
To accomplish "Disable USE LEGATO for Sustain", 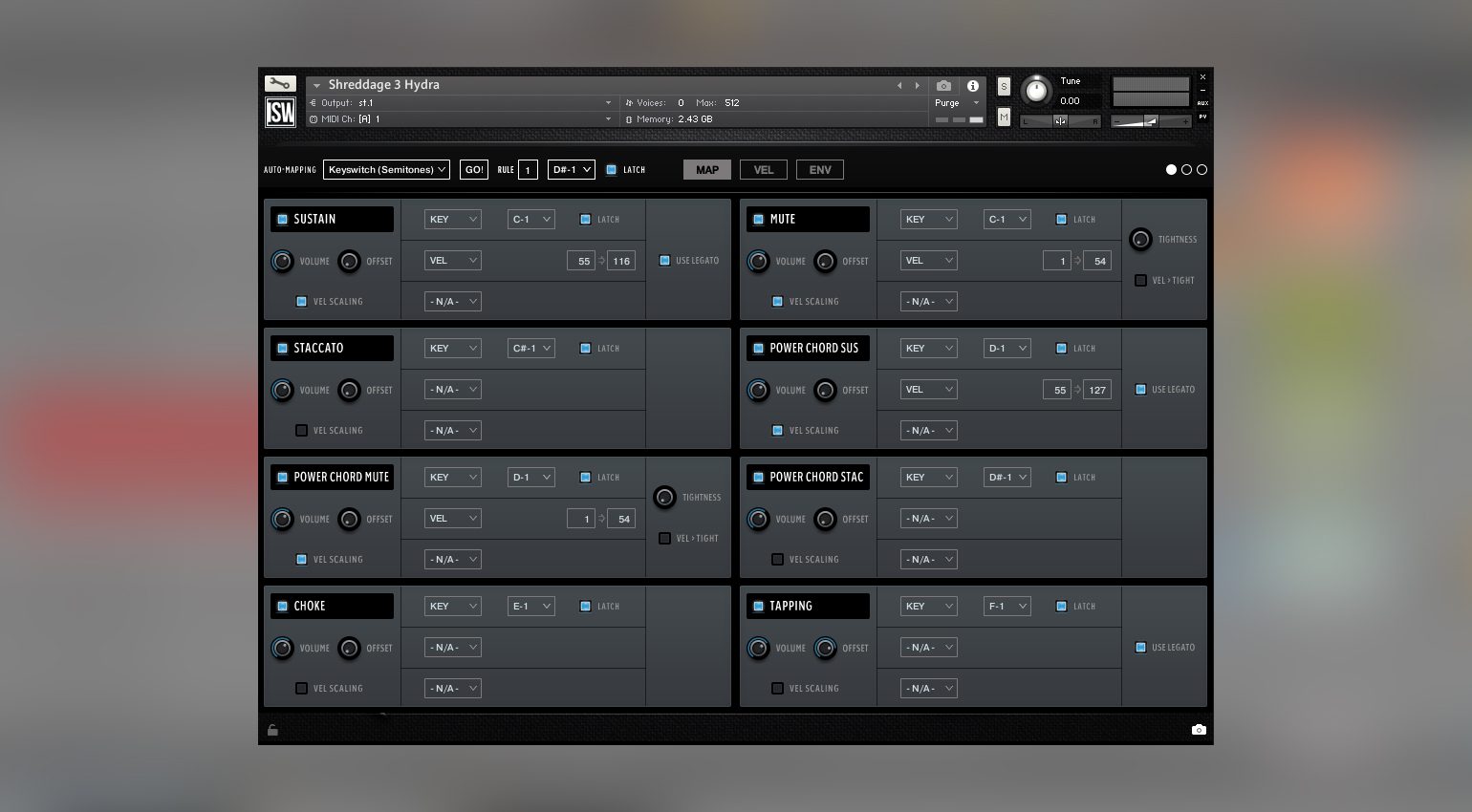I will [x=665, y=261].
